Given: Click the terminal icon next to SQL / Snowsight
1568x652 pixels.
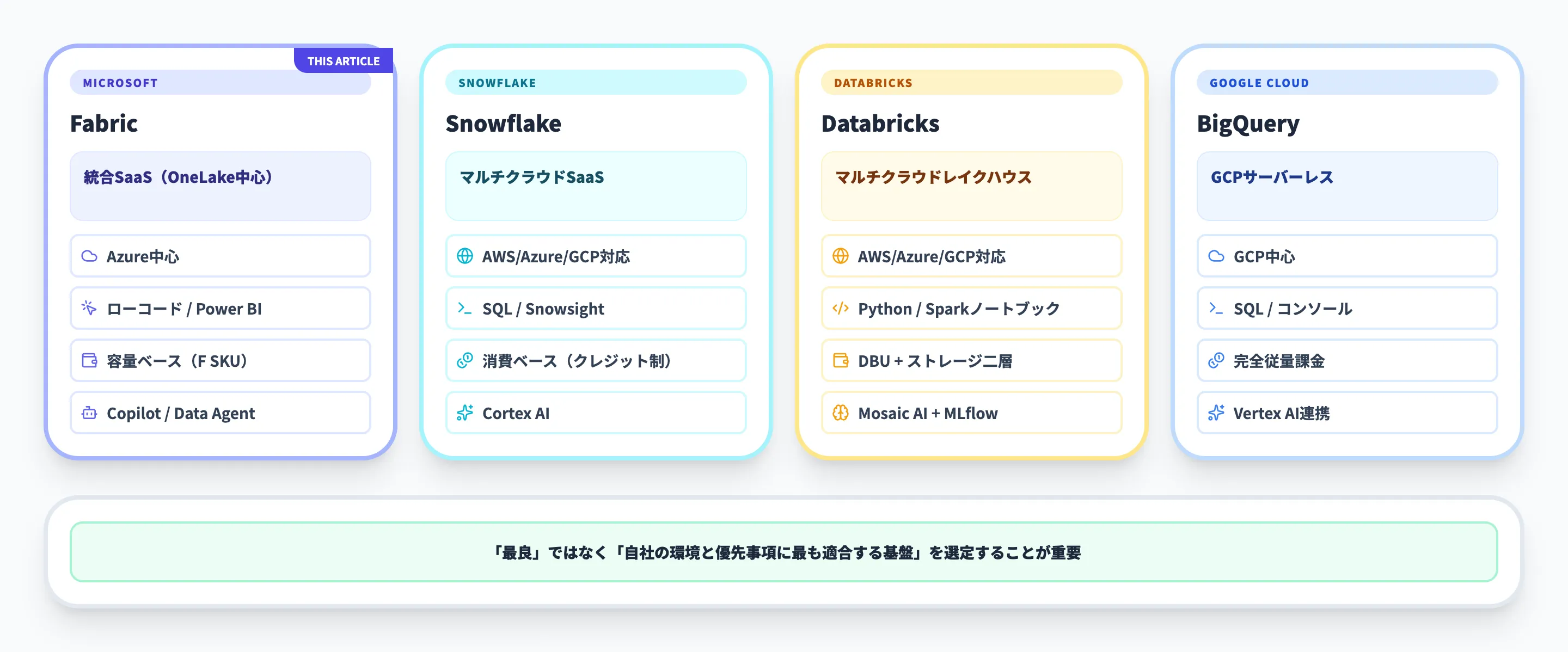Looking at the screenshot, I should 464,309.
